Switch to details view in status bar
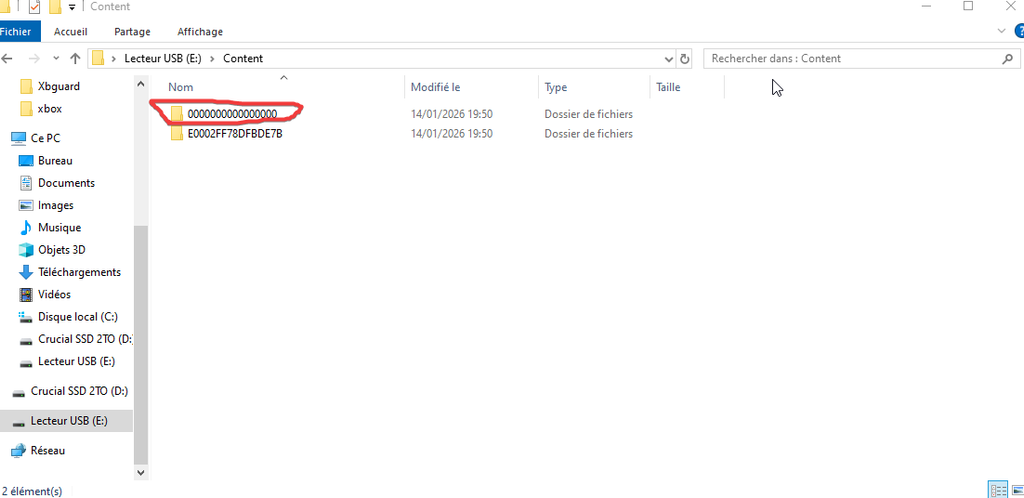Viewport: 1024px width, 498px height. coord(997,490)
